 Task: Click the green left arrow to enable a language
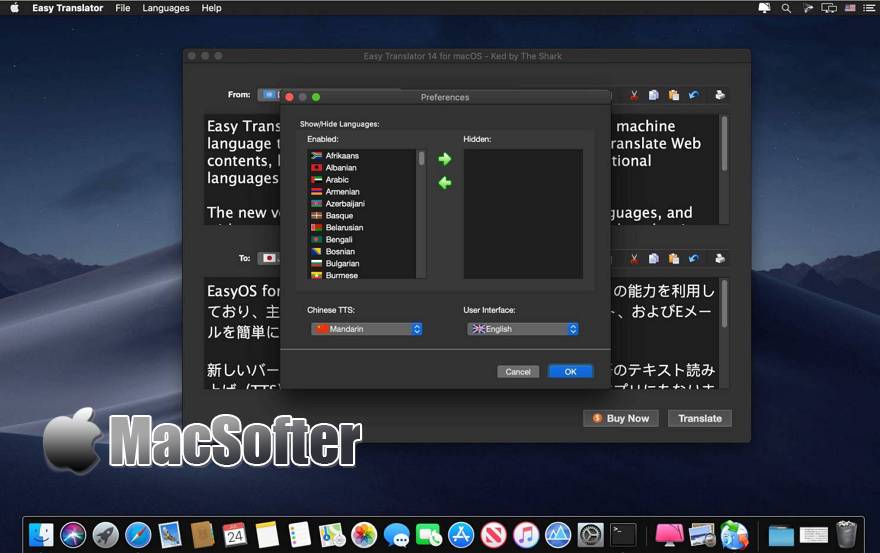point(444,183)
